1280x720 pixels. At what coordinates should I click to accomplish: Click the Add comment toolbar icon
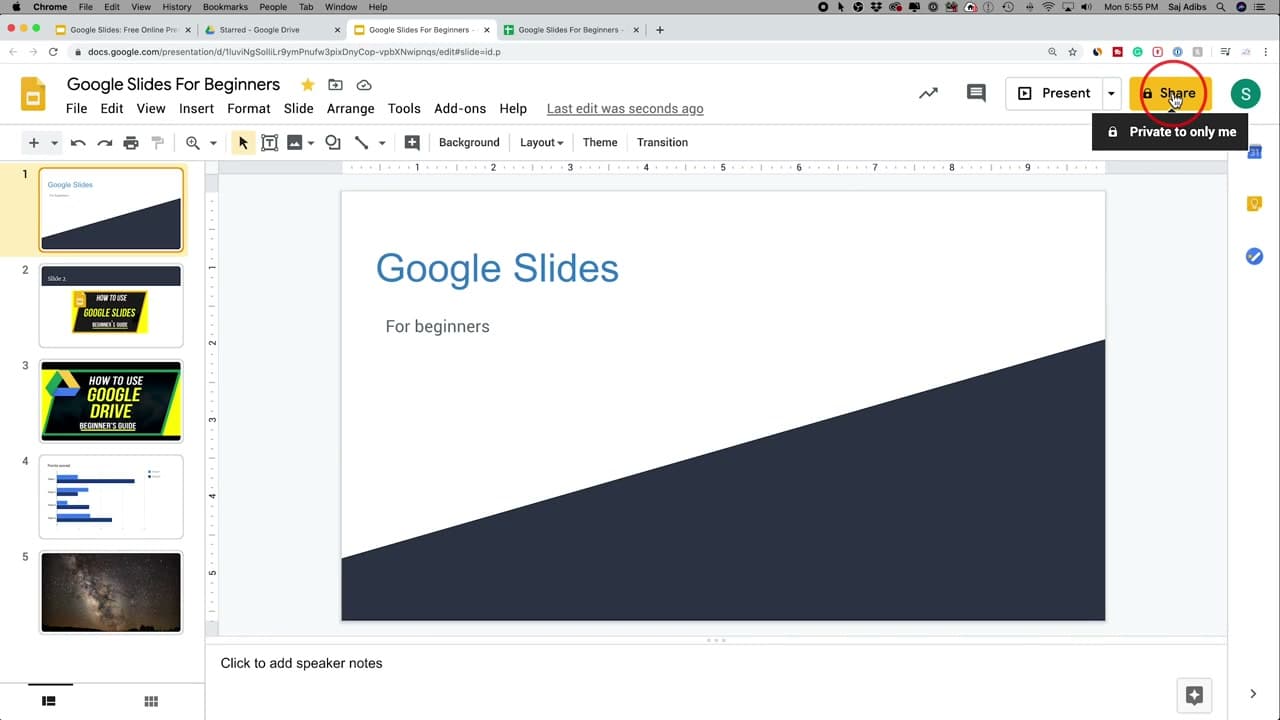[412, 143]
